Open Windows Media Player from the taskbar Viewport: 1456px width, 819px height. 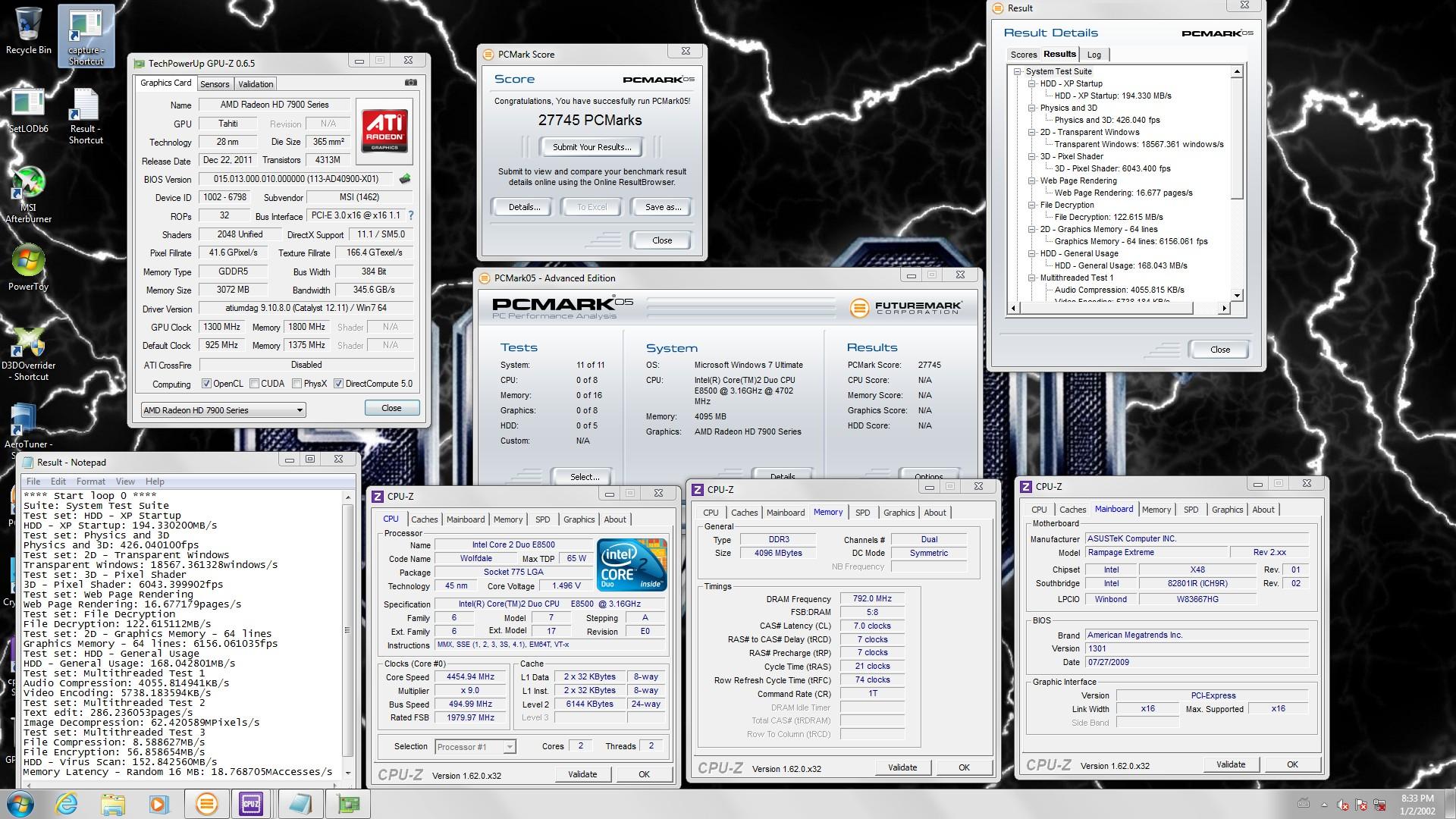(158, 804)
